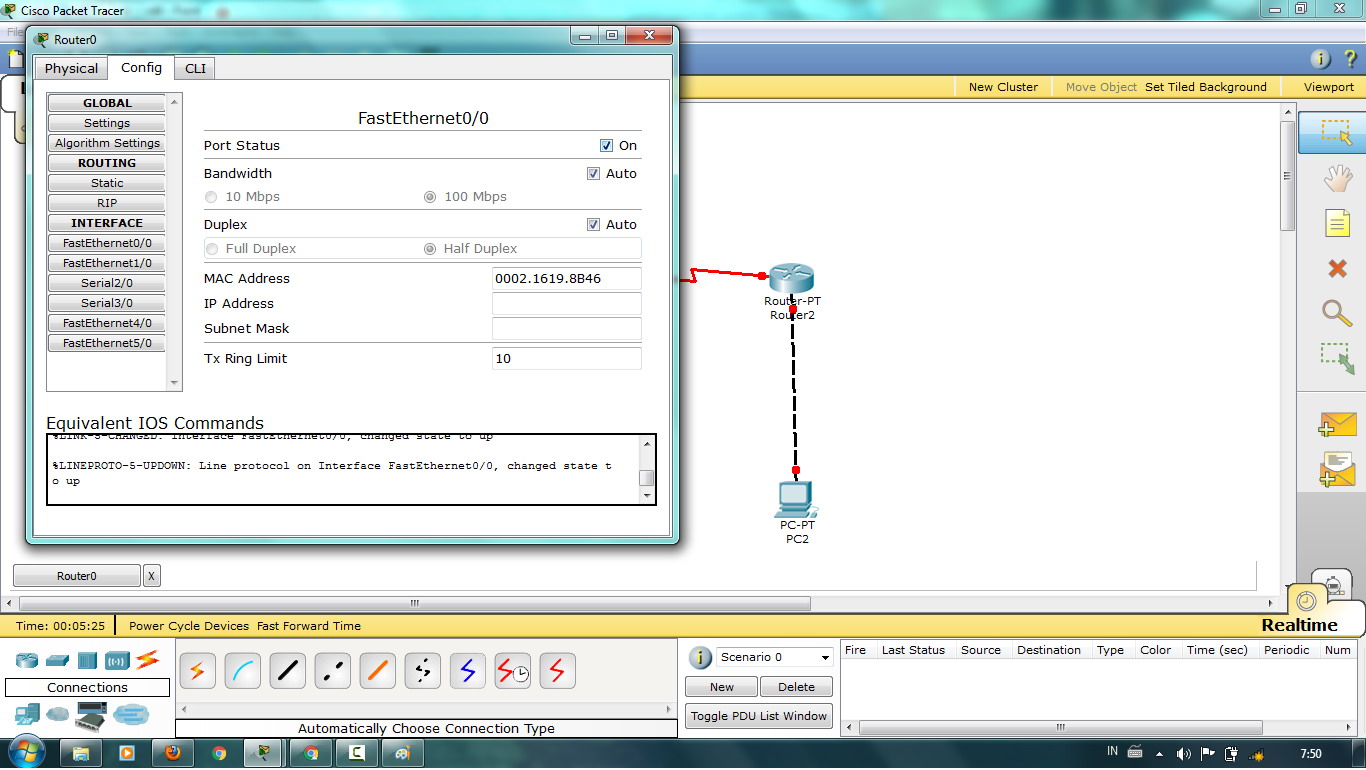Choose the light-blue Console cable
This screenshot has height=770, width=1366.
click(x=242, y=671)
